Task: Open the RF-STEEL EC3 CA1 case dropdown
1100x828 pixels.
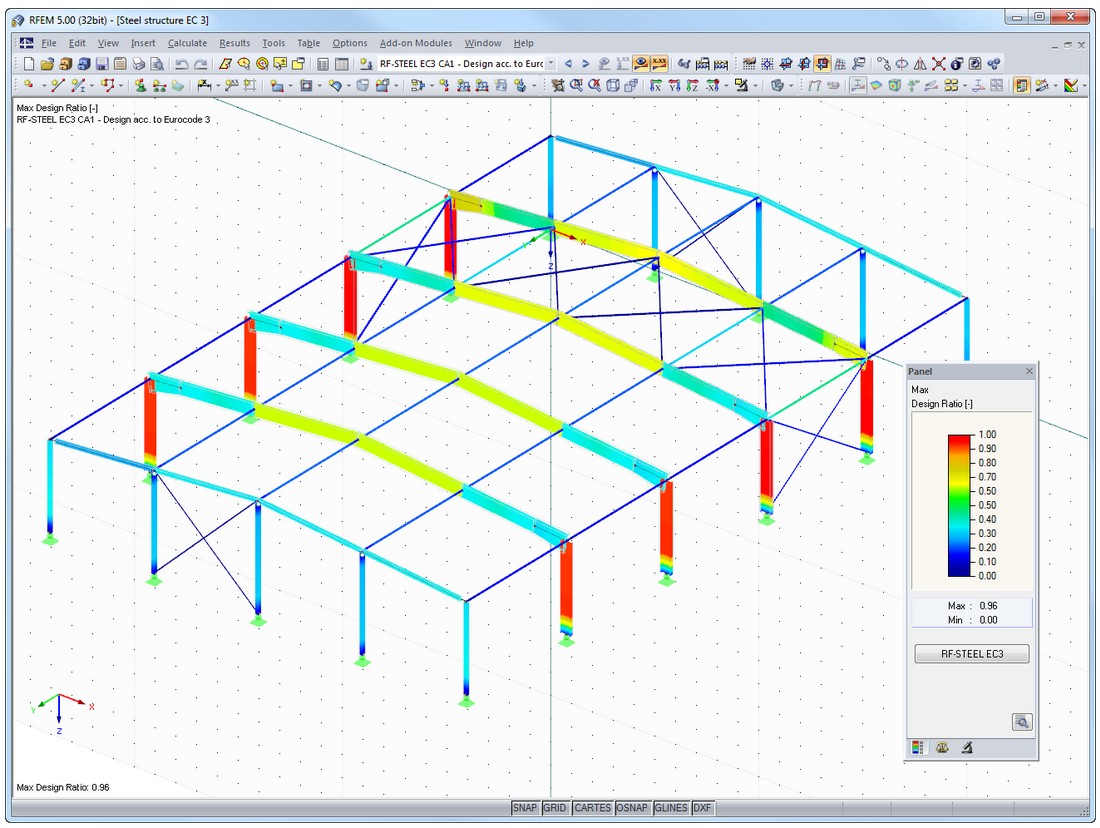Action: click(x=552, y=64)
